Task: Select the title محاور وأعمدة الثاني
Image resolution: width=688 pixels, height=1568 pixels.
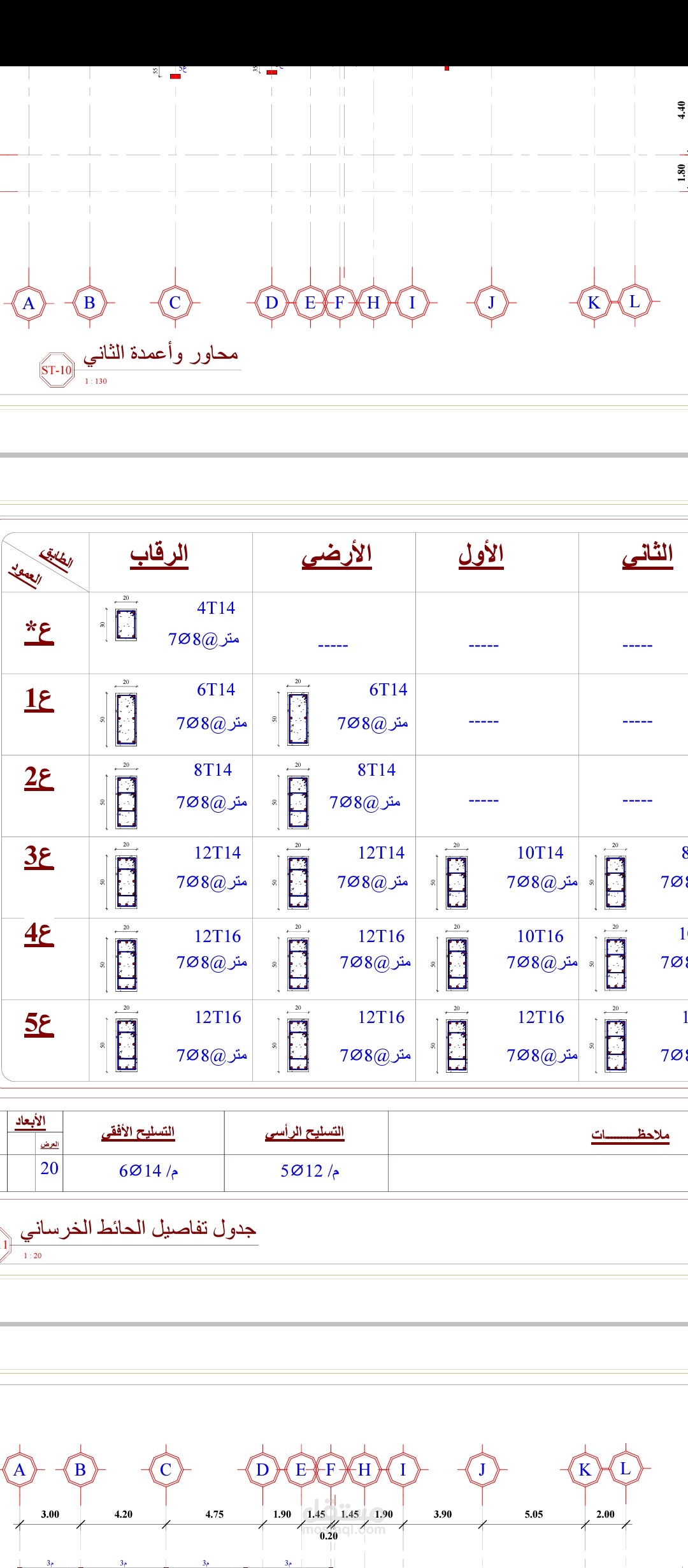Action: pos(161,353)
